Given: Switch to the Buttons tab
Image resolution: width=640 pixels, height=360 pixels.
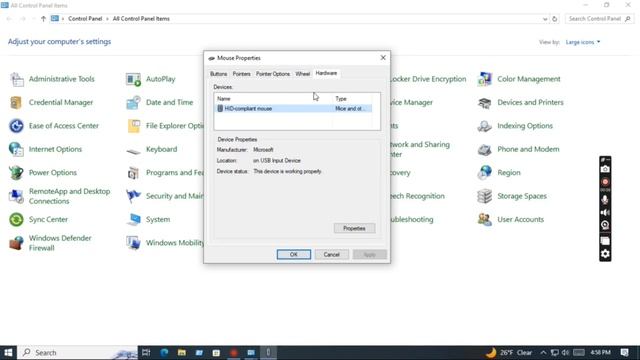Looking at the screenshot, I should 218,74.
